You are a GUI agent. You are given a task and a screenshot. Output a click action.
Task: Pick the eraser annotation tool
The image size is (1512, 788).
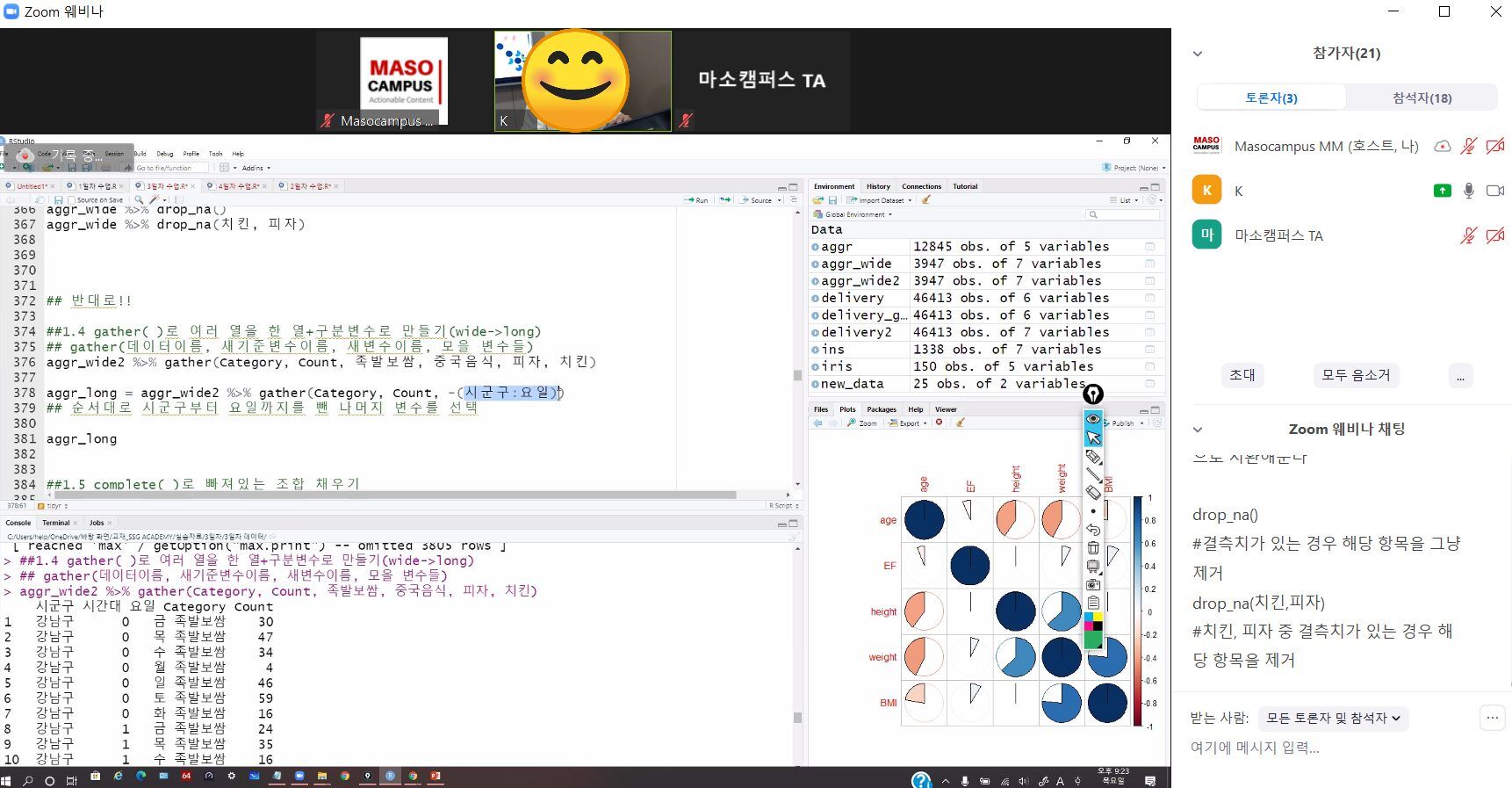(x=1093, y=493)
